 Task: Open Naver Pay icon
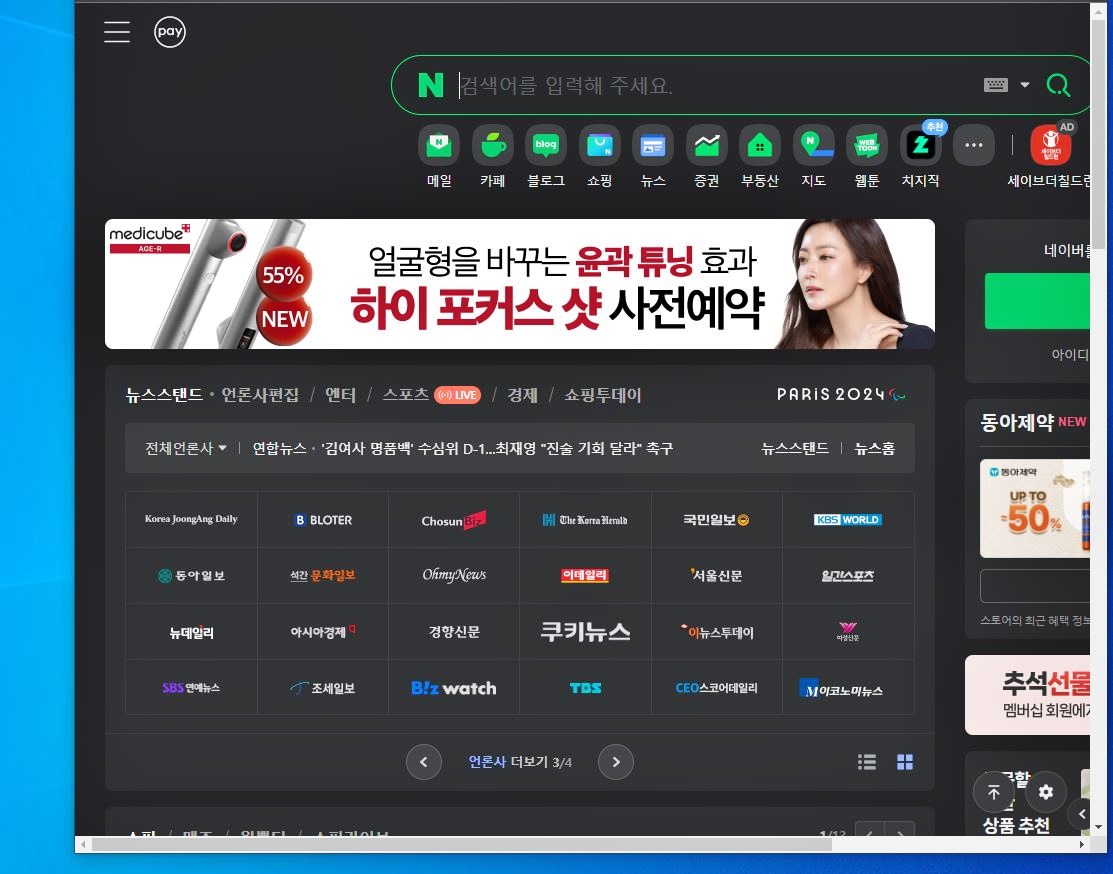[x=170, y=32]
